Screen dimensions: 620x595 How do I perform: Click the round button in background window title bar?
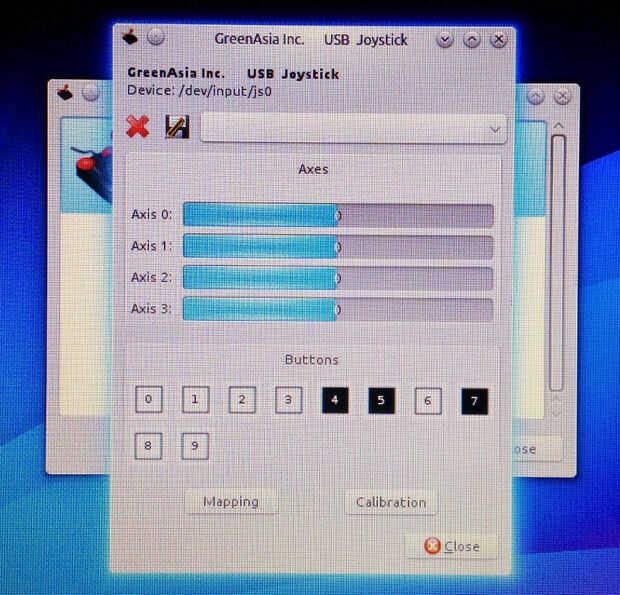[x=91, y=93]
